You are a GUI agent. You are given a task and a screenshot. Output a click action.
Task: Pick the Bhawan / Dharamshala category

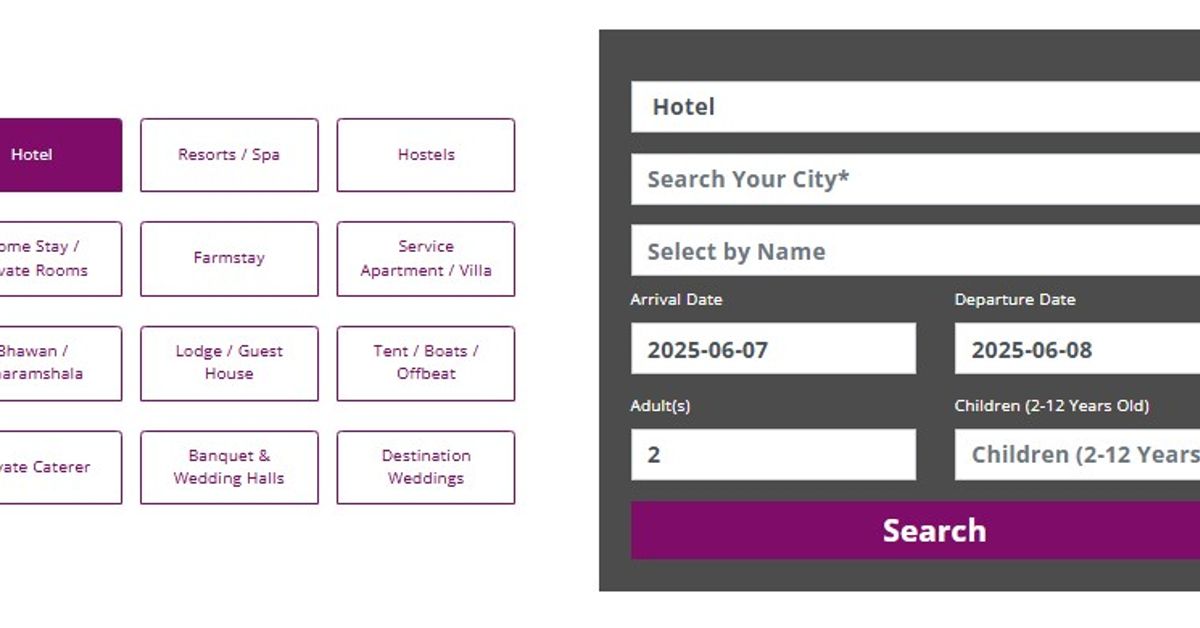tap(50, 363)
